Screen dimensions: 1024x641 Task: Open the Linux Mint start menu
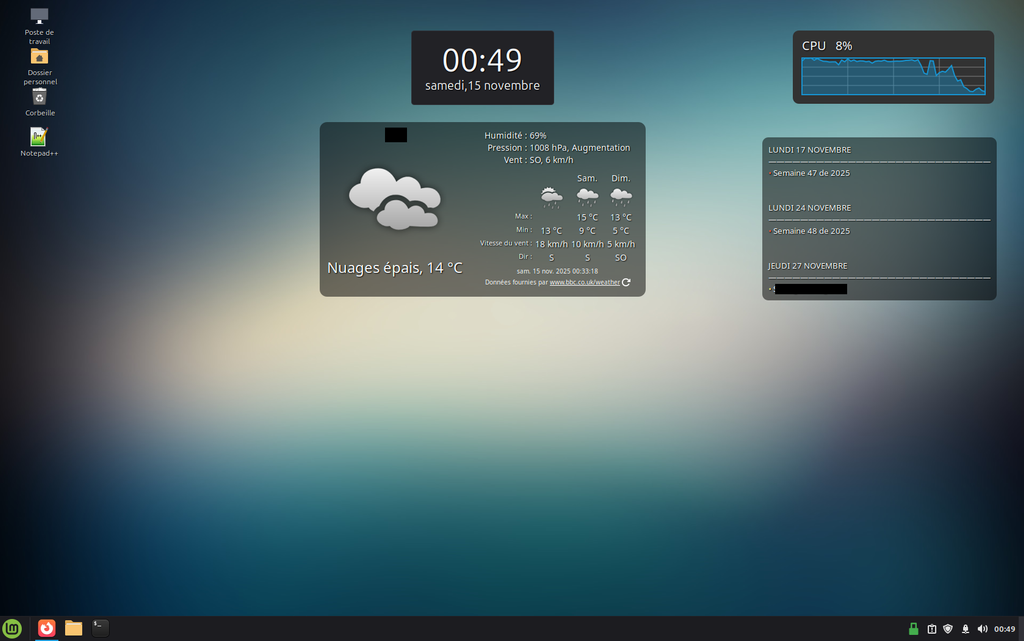click(13, 628)
